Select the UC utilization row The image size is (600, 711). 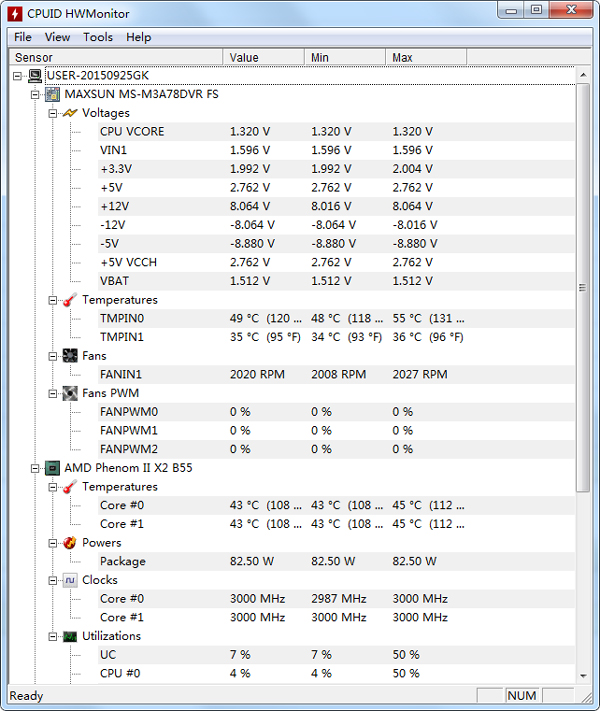[337, 655]
